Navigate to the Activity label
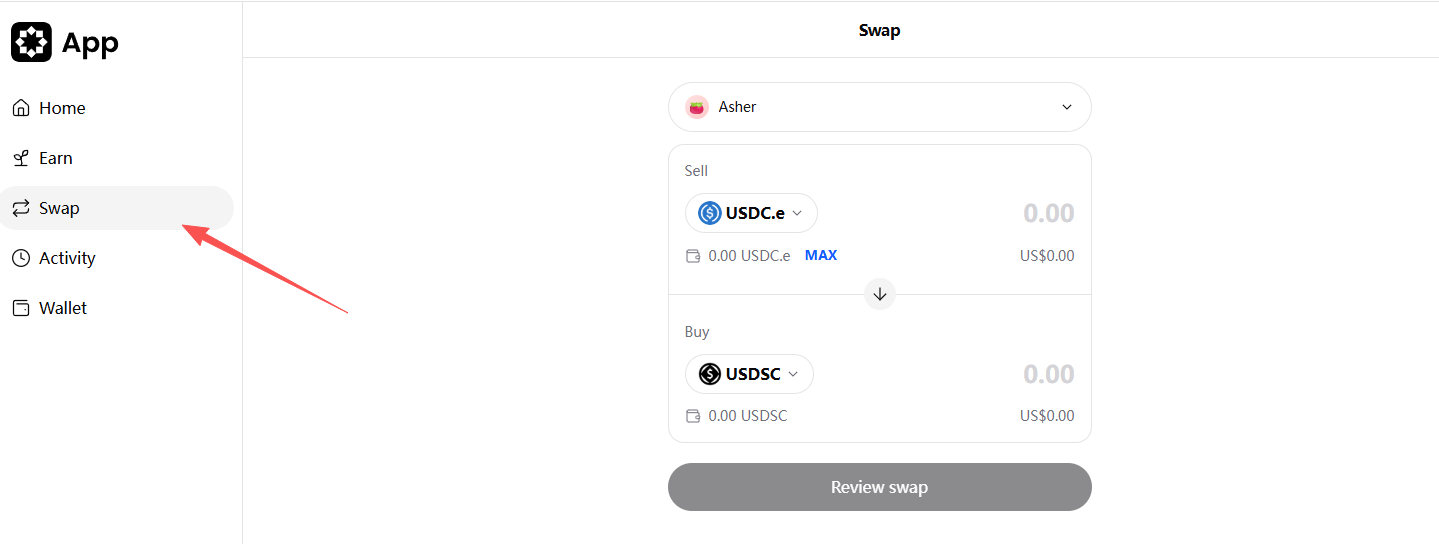This screenshot has height=544, width=1439. pyautogui.click(x=67, y=258)
